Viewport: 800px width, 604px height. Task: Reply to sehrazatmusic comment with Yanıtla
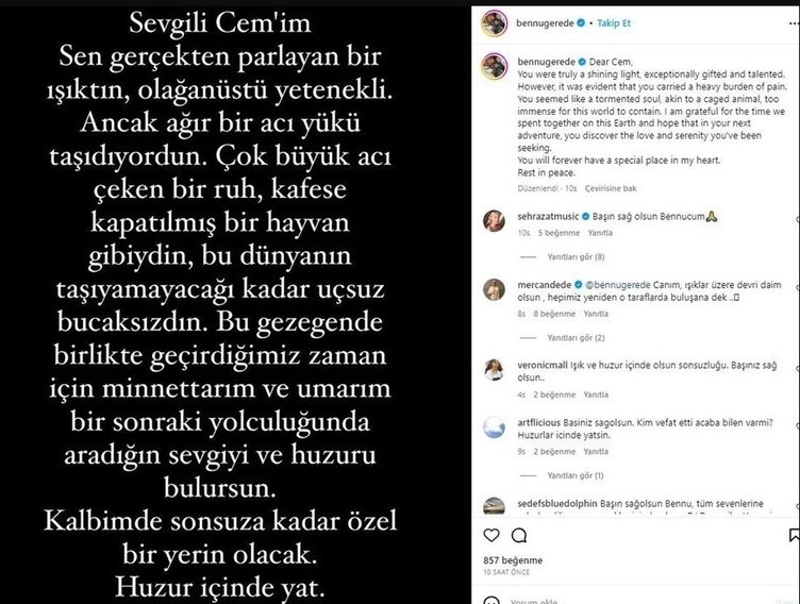pos(599,233)
